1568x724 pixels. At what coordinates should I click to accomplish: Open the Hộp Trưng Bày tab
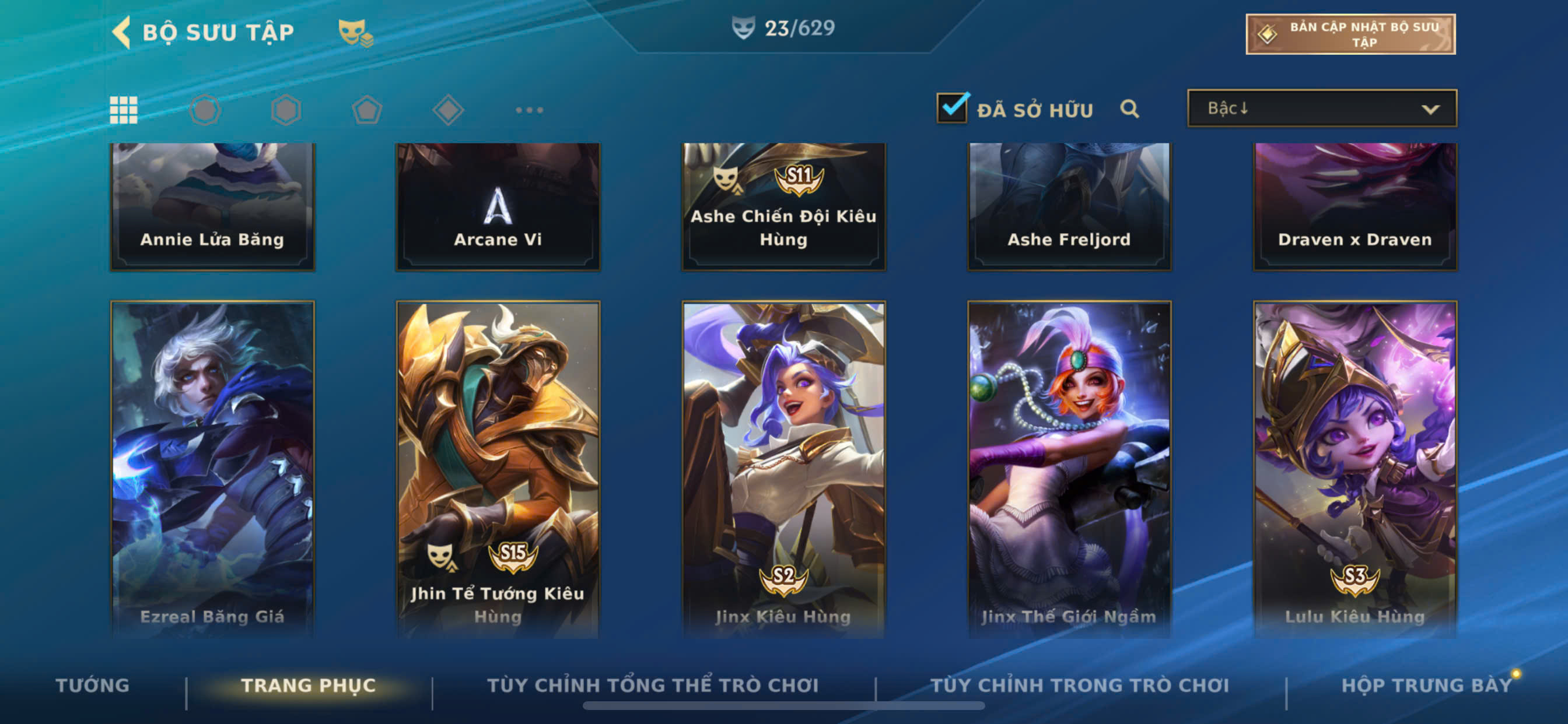pyautogui.click(x=1426, y=685)
